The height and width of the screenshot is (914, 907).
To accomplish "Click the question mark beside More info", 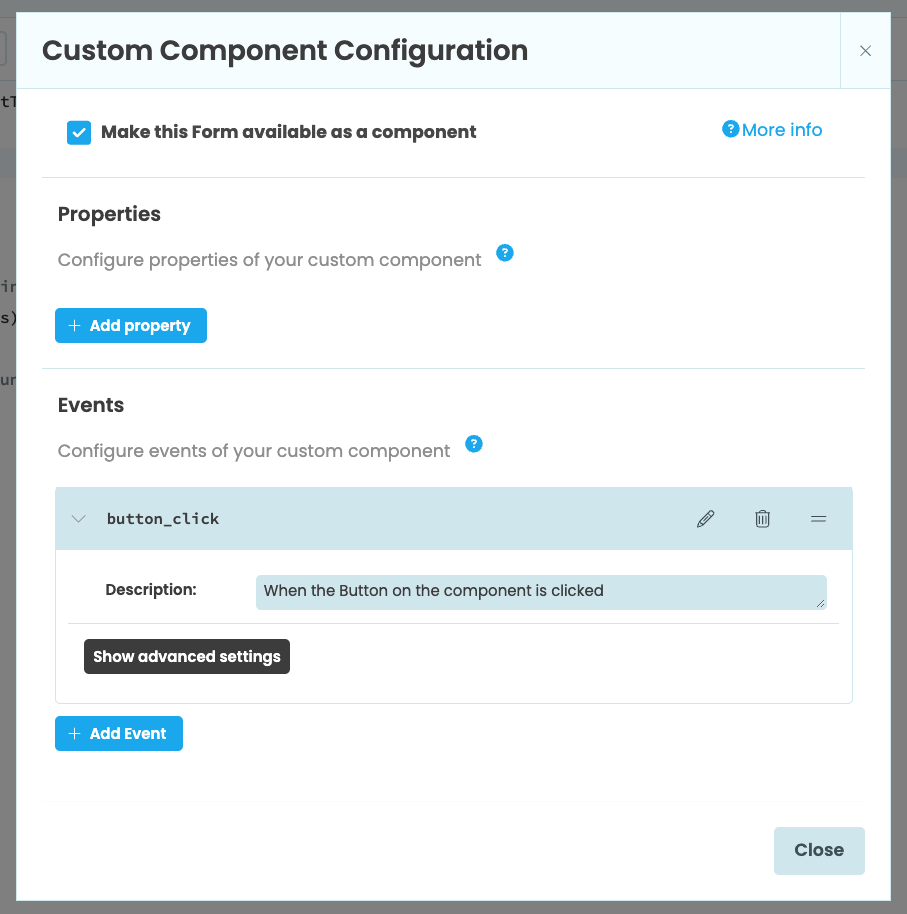I will click(x=730, y=128).
